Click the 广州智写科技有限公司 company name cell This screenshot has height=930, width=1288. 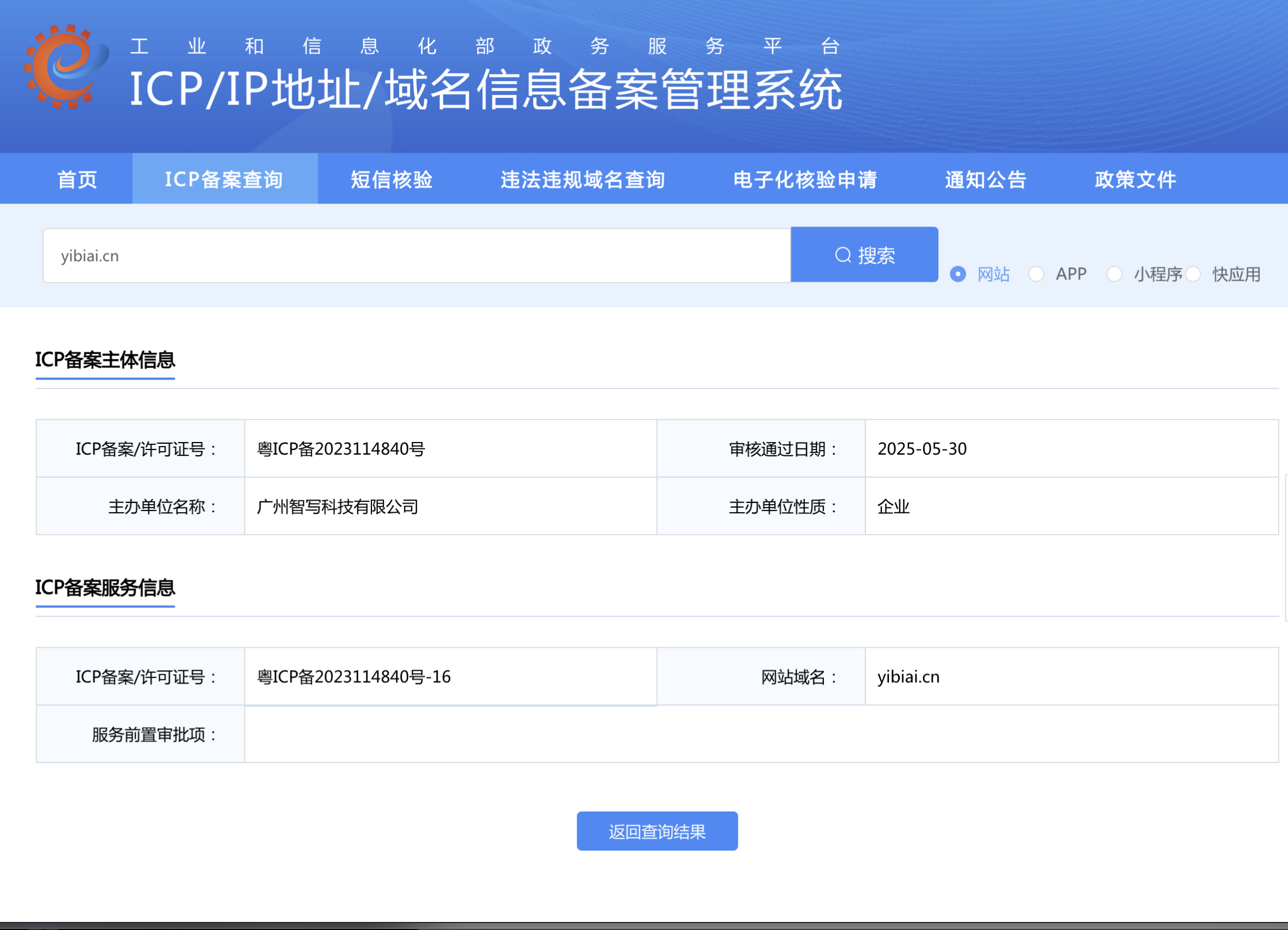coord(338,507)
